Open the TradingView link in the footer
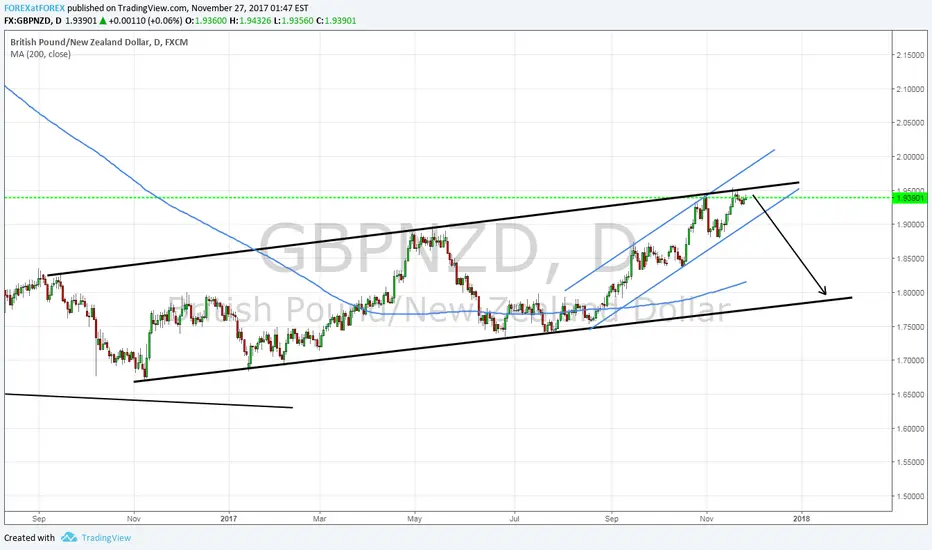Screen dimensions: 932x550 (106, 538)
